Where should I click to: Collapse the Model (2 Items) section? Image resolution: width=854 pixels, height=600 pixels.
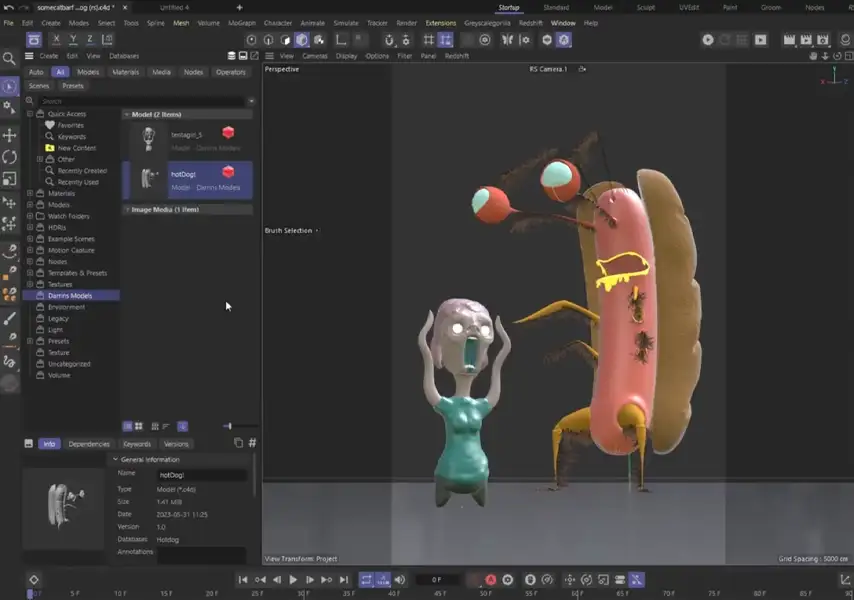[128, 113]
